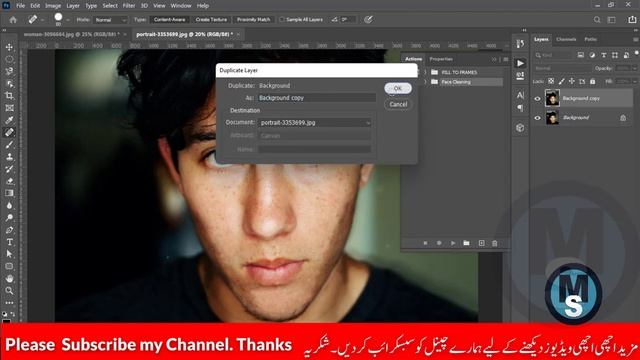Open the brush preset picker arrow
The image size is (640, 360).
coord(68,20)
